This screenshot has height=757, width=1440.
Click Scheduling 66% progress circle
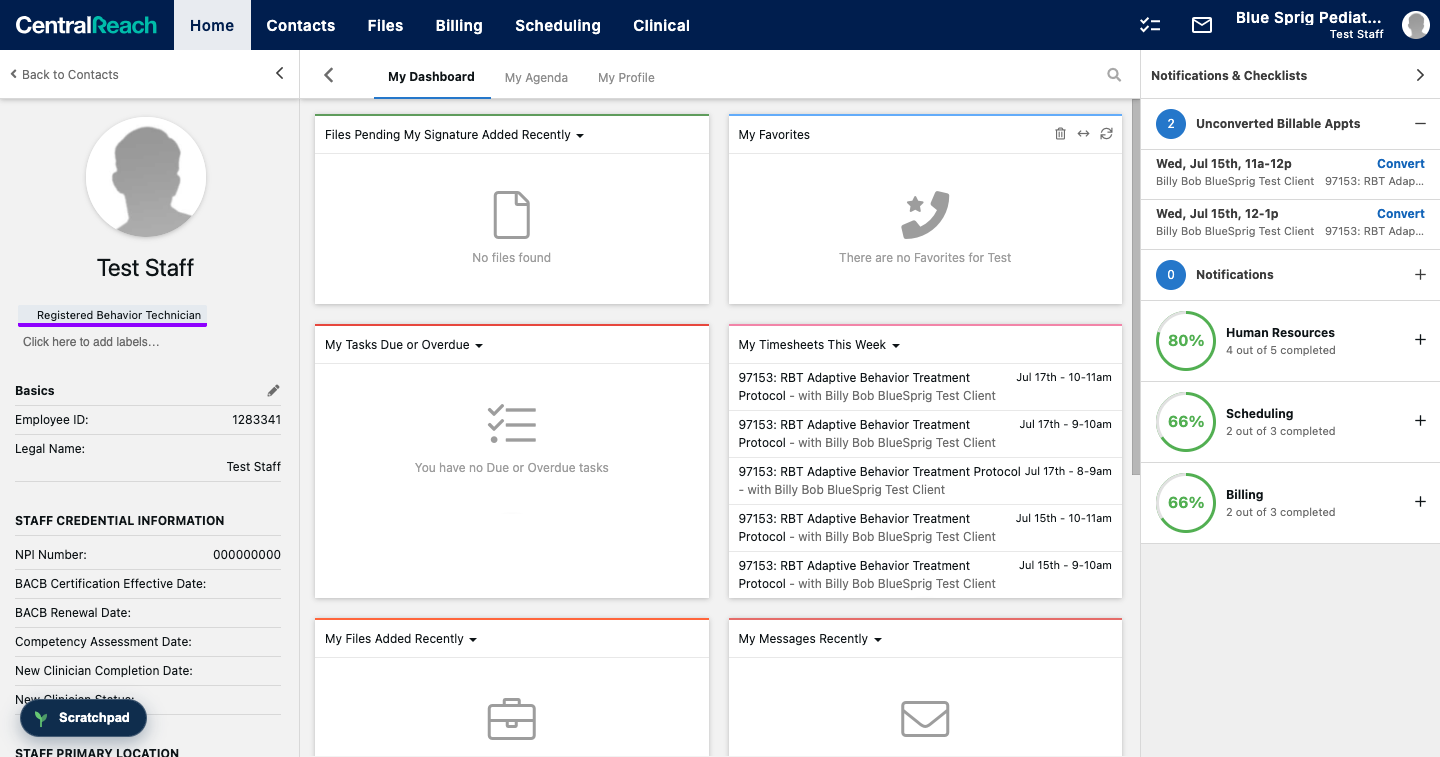coord(1186,421)
